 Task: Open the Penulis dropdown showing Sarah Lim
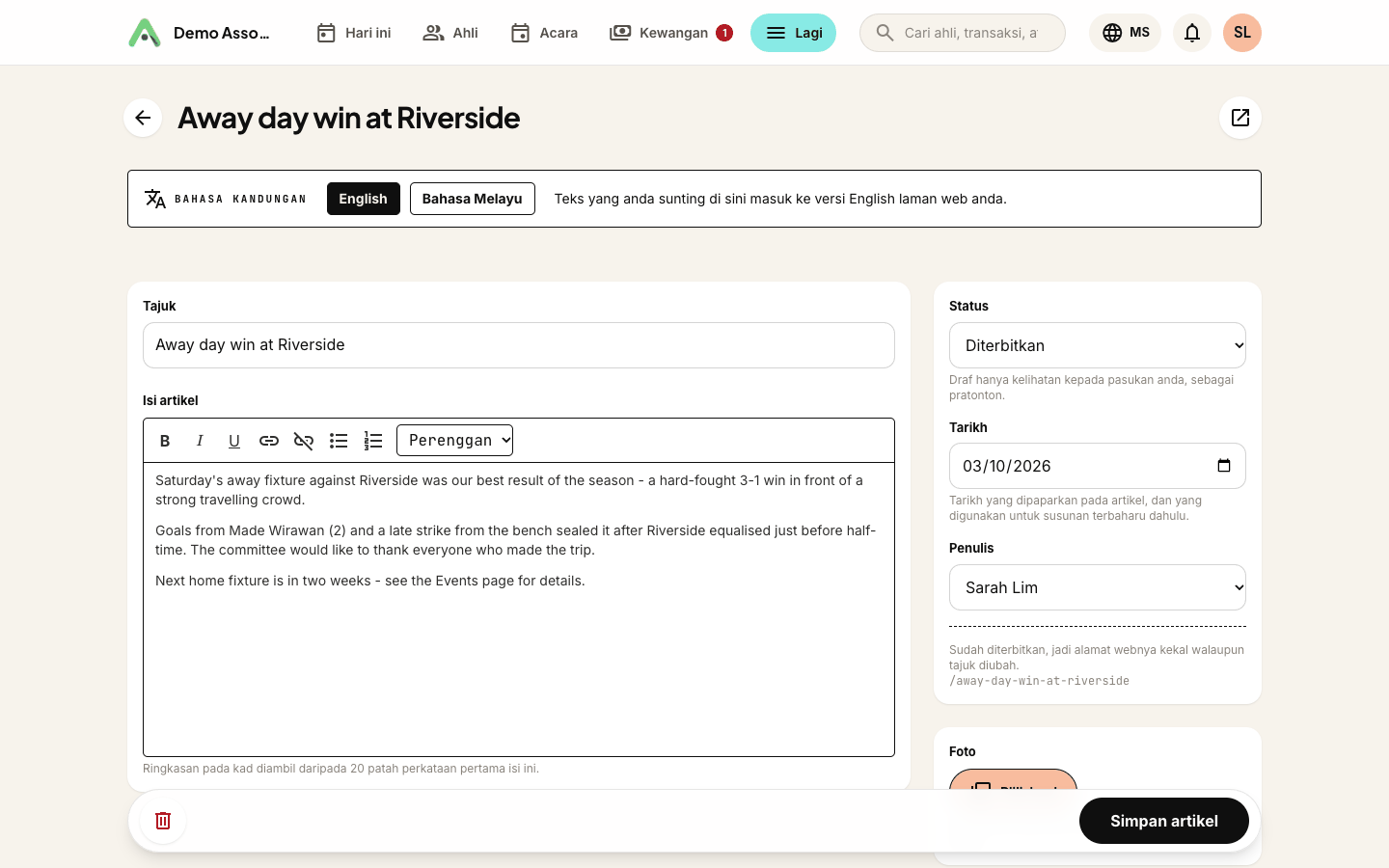tap(1098, 587)
